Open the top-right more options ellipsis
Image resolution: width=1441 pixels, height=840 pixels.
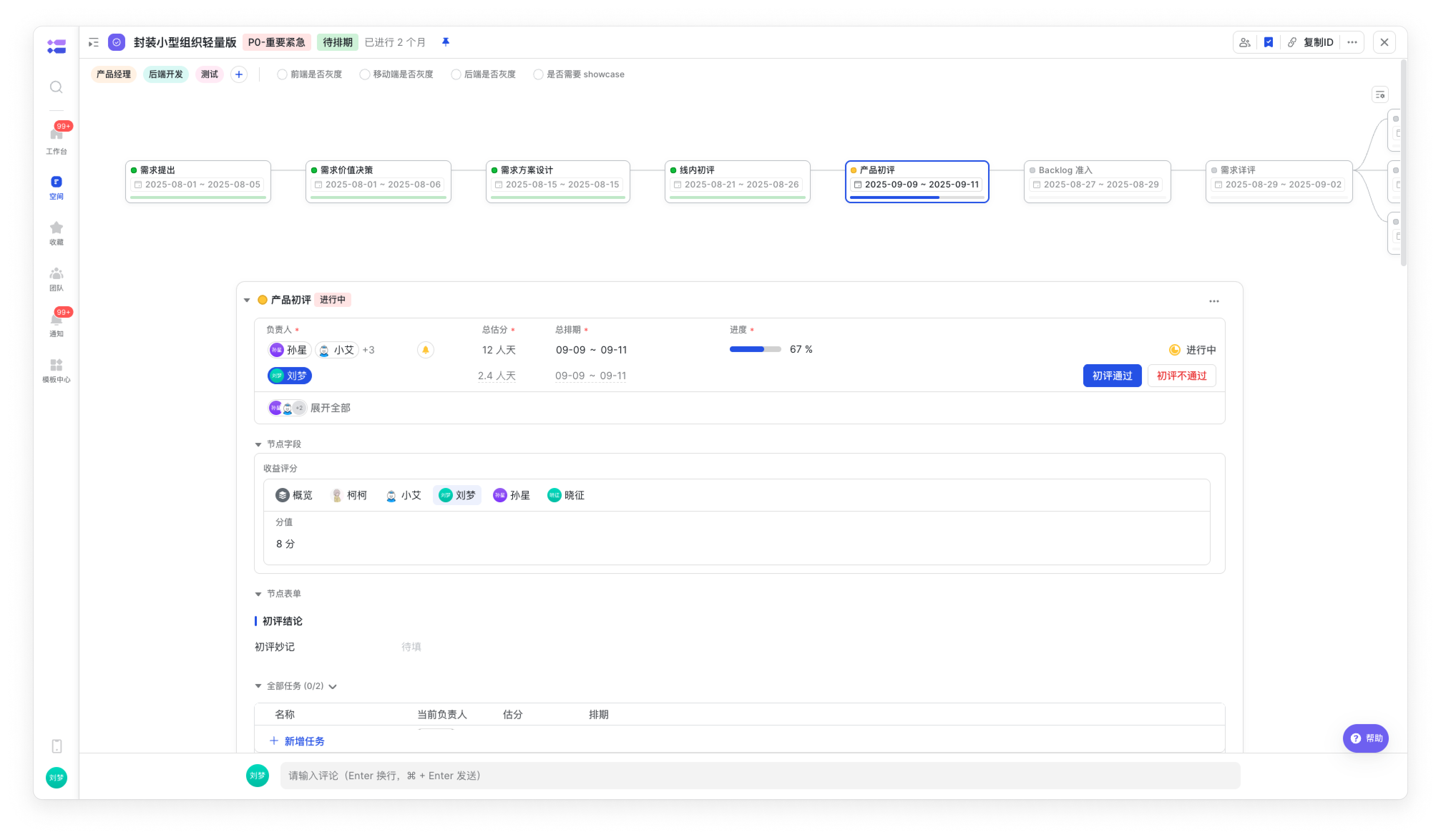point(1352,42)
